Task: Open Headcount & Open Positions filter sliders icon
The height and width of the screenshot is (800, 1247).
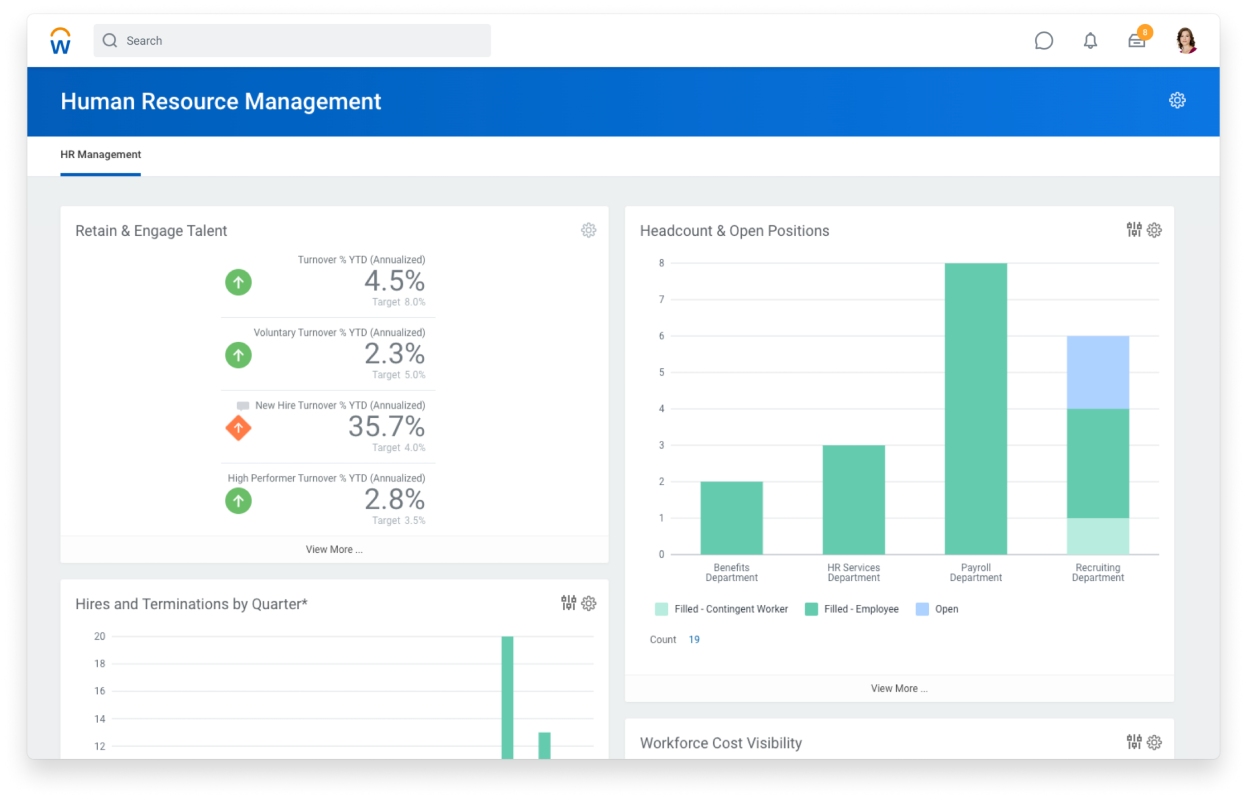Action: point(1134,230)
